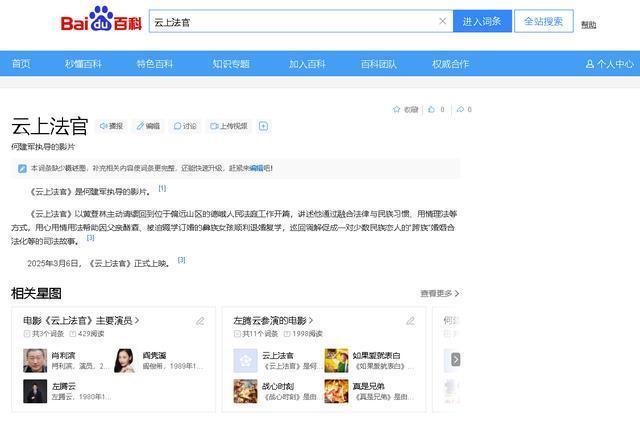Click the edit pencil on the 左腾云参演的电影 card
Image resolution: width=640 pixels, height=428 pixels.
click(410, 321)
